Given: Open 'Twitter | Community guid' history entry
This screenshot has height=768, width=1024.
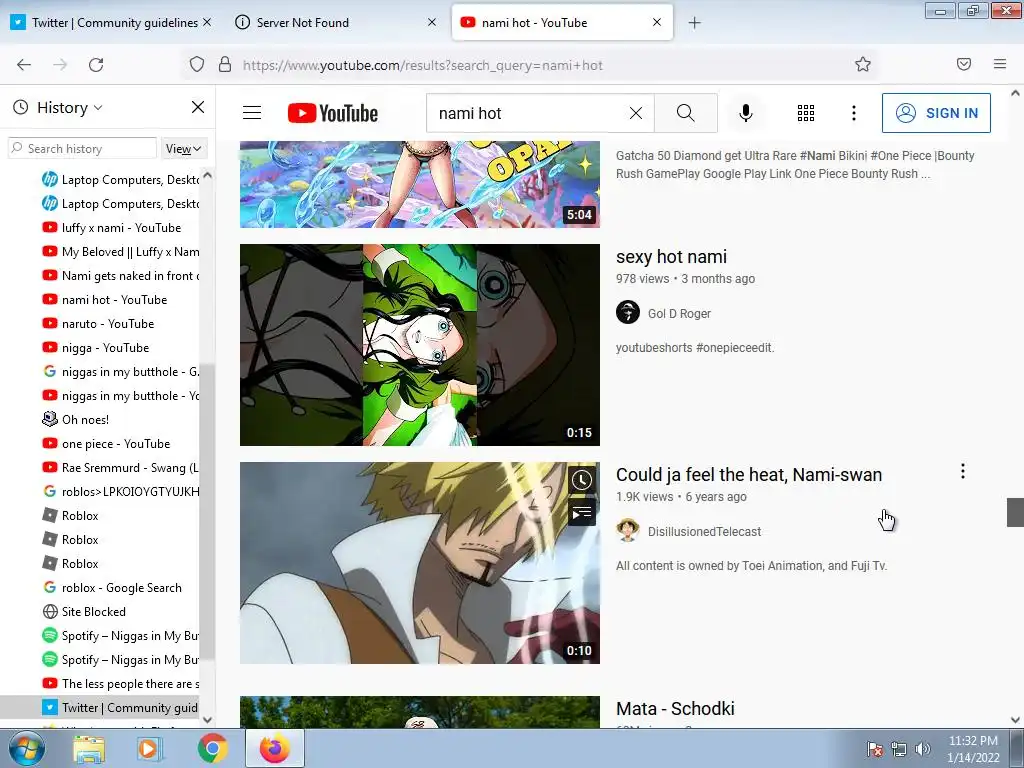Looking at the screenshot, I should pos(120,708).
